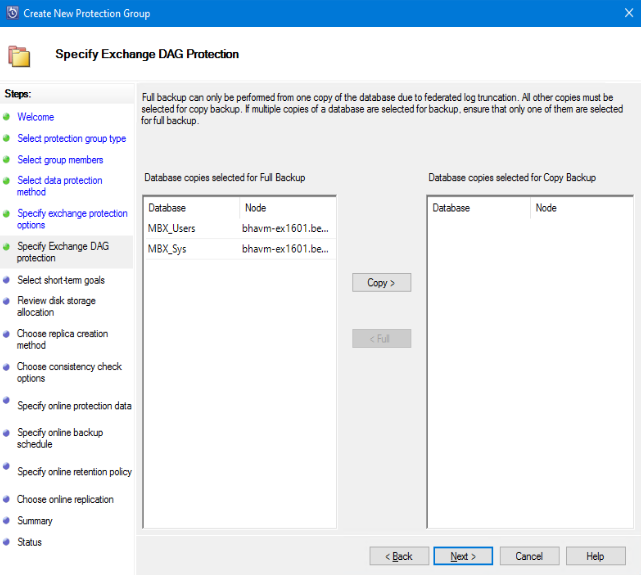The image size is (641, 575).
Task: Click Database header in Copy Backup list
Action: click(478, 208)
